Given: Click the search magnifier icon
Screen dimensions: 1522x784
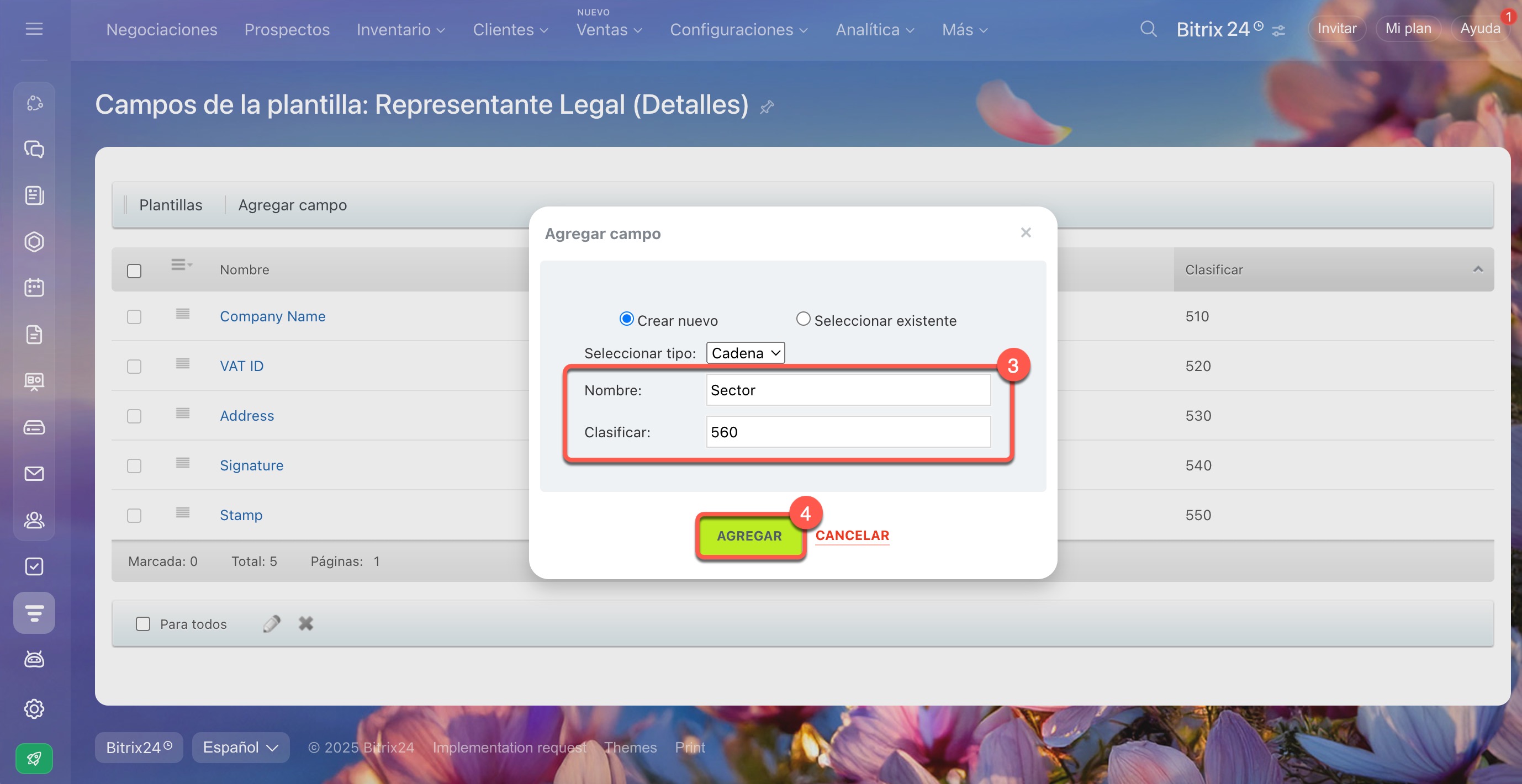Looking at the screenshot, I should point(1148,29).
